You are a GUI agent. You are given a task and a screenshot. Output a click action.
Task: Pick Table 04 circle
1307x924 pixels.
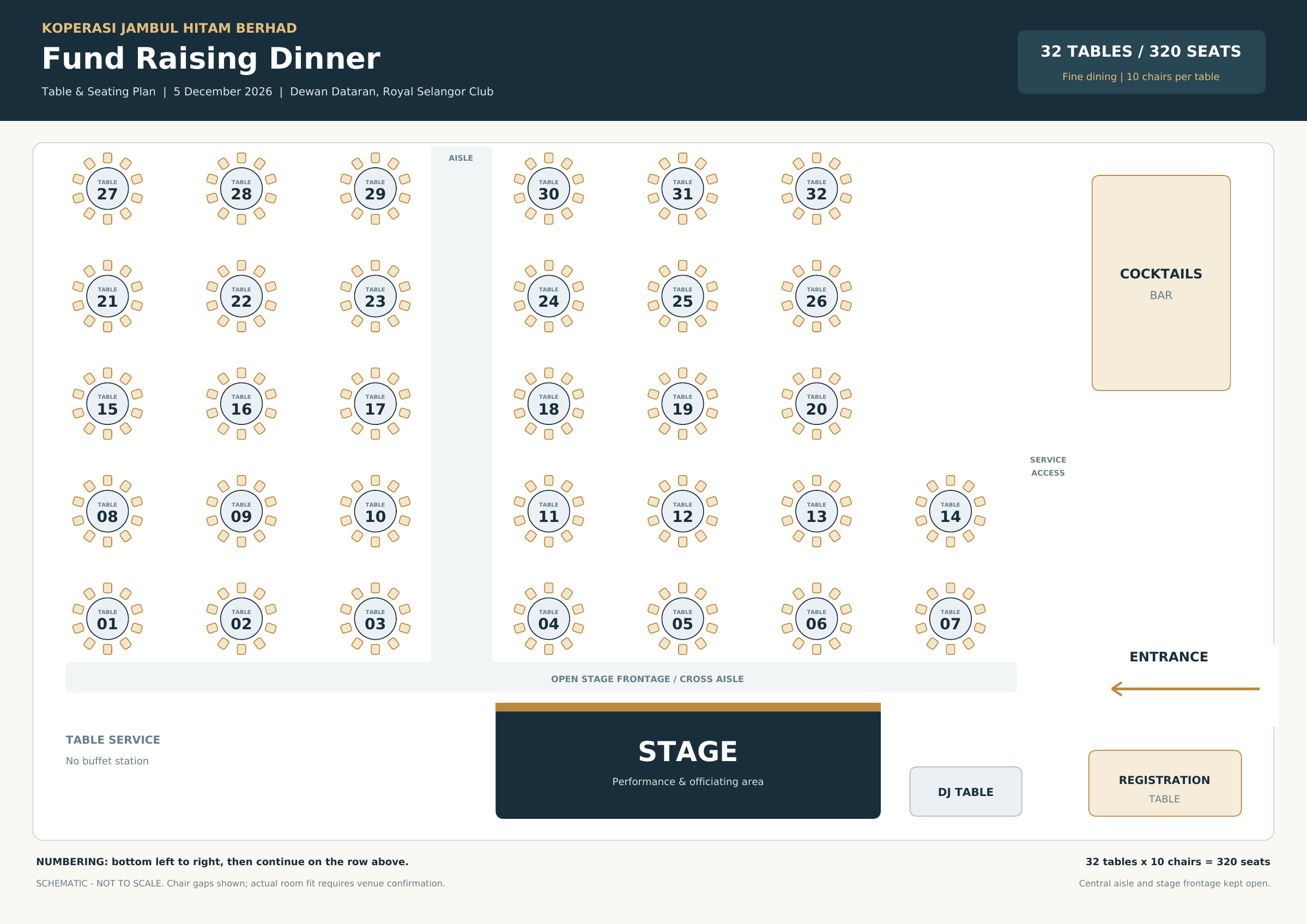point(549,618)
